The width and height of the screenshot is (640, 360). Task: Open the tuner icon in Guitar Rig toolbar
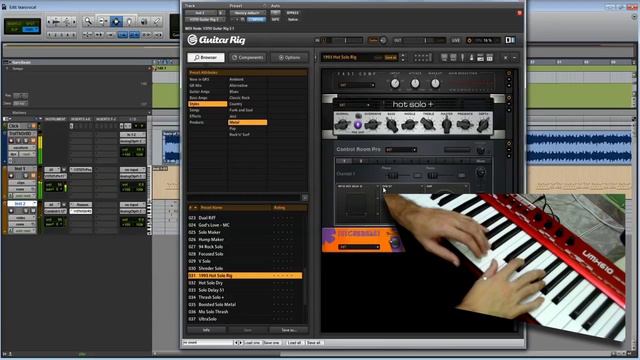462,58
